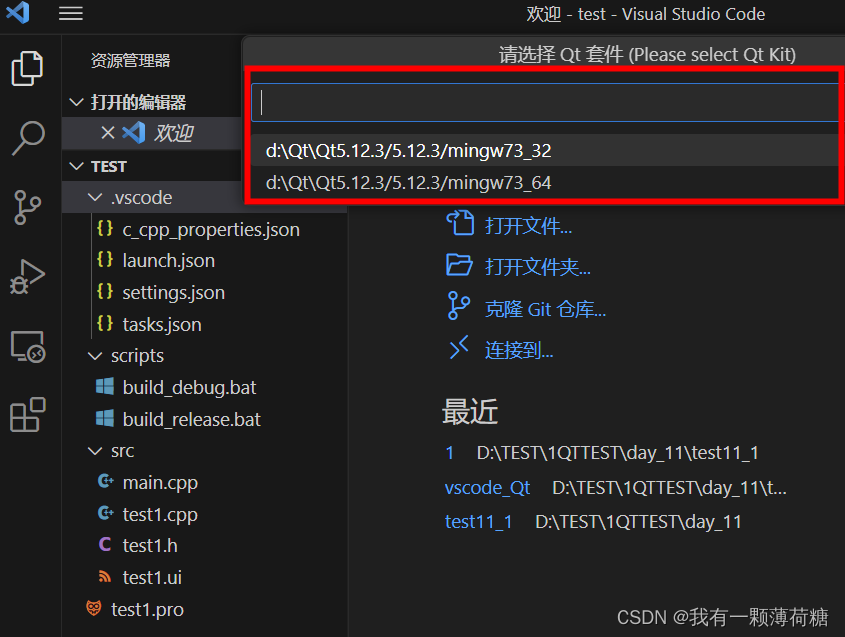Screen dimensions: 845x637
Task: Select the mingw73_64 Qt kit
Action: (544, 183)
